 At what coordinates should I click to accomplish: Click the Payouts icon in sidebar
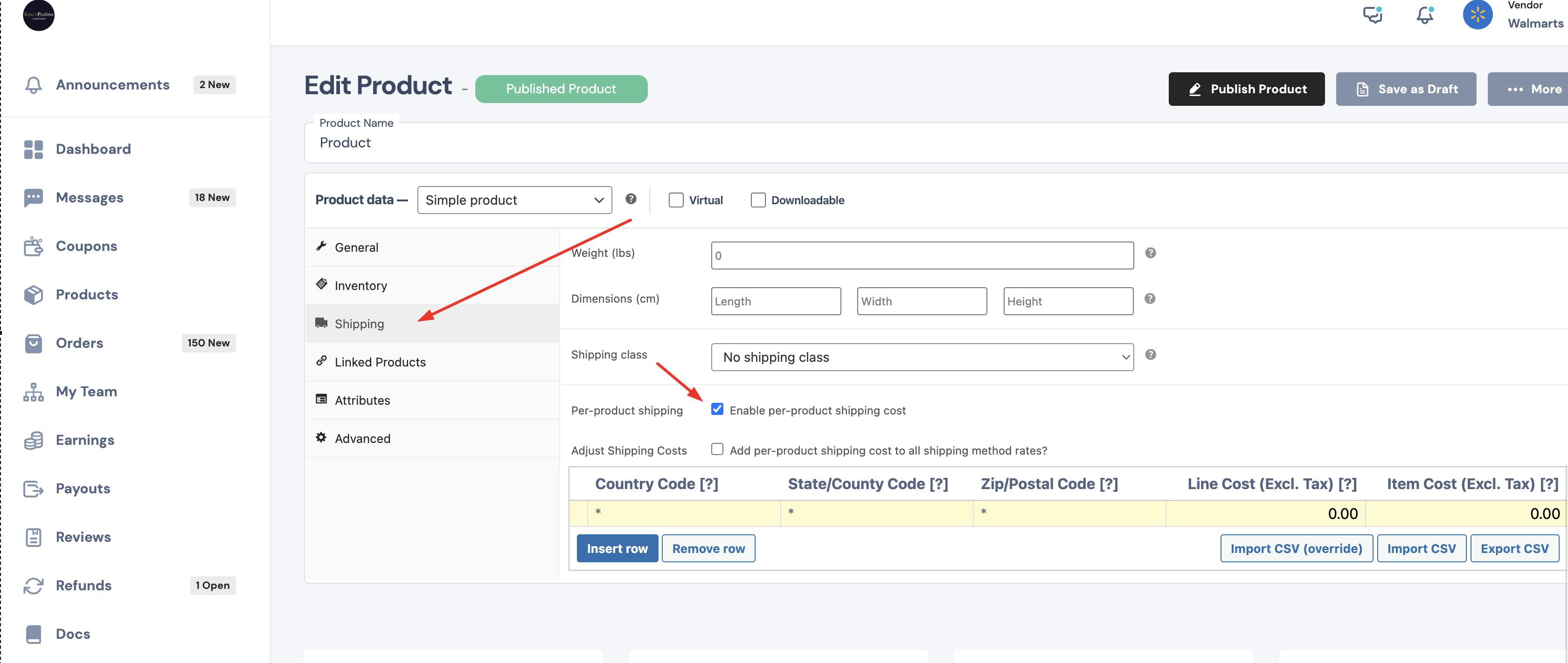pyautogui.click(x=34, y=489)
